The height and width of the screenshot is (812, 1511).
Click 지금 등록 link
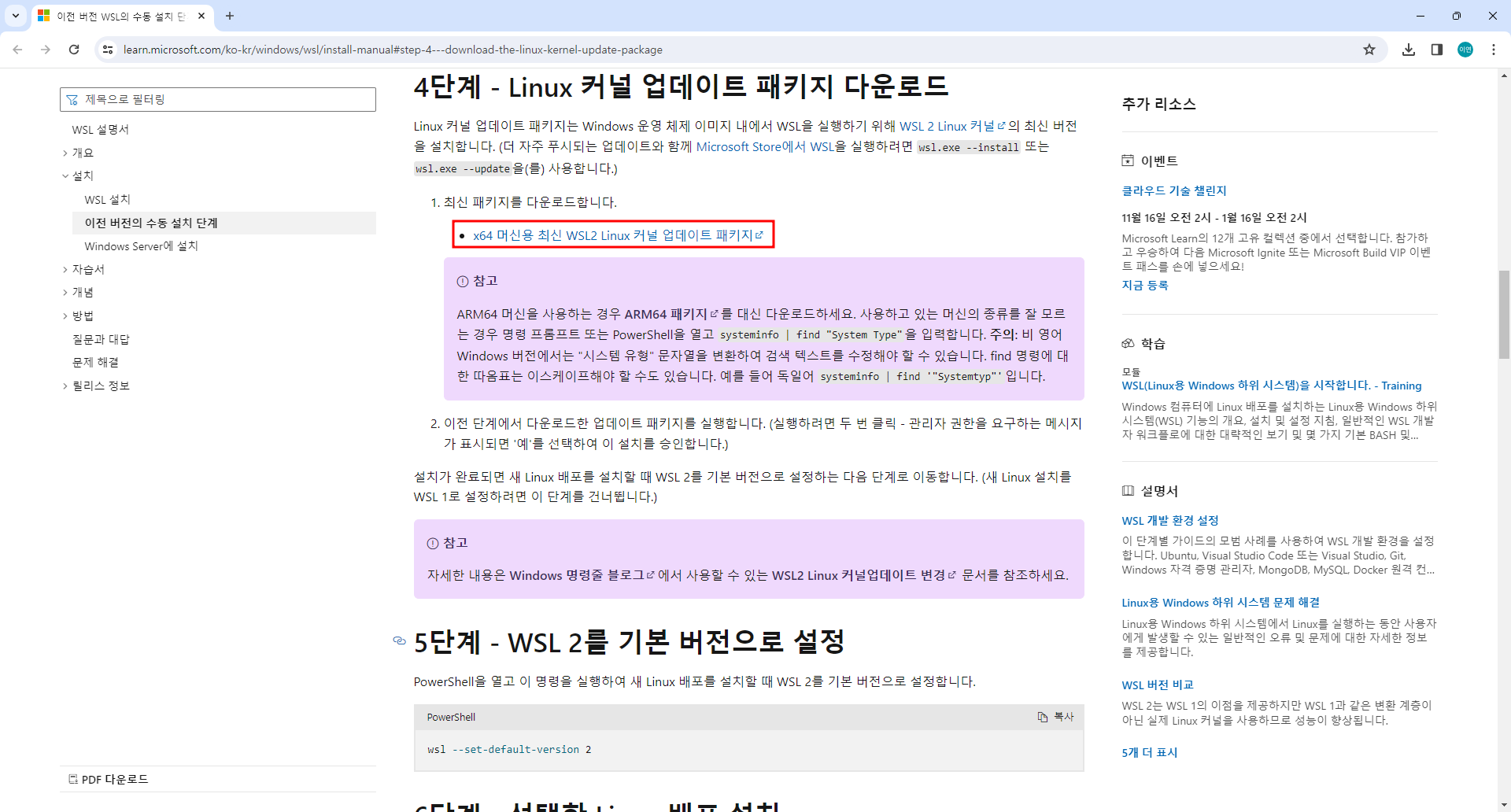1145,285
